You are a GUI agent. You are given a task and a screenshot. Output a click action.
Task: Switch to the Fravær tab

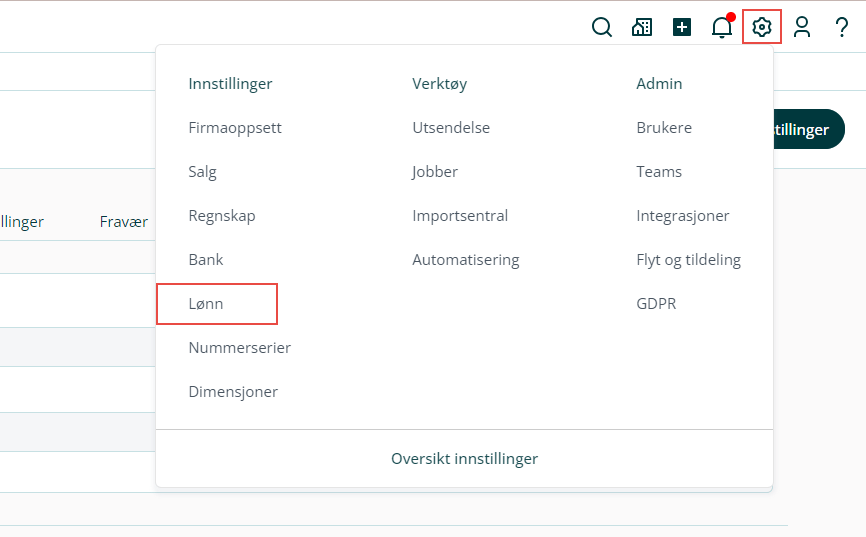click(124, 222)
